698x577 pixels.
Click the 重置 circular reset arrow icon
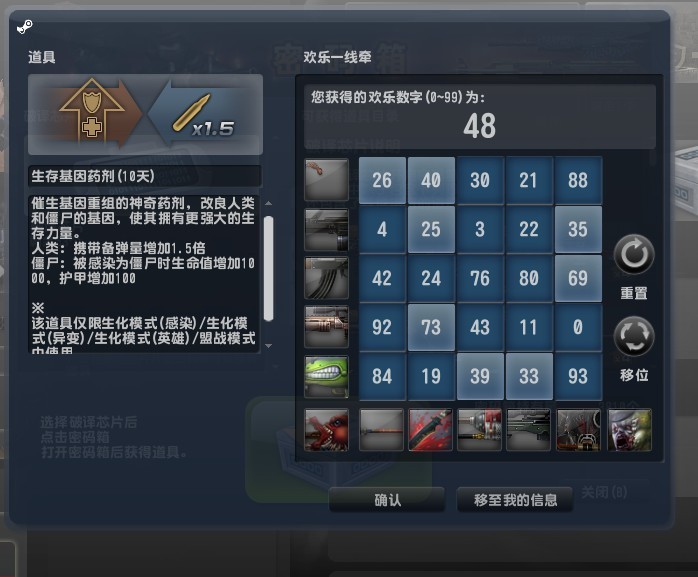[x=634, y=255]
